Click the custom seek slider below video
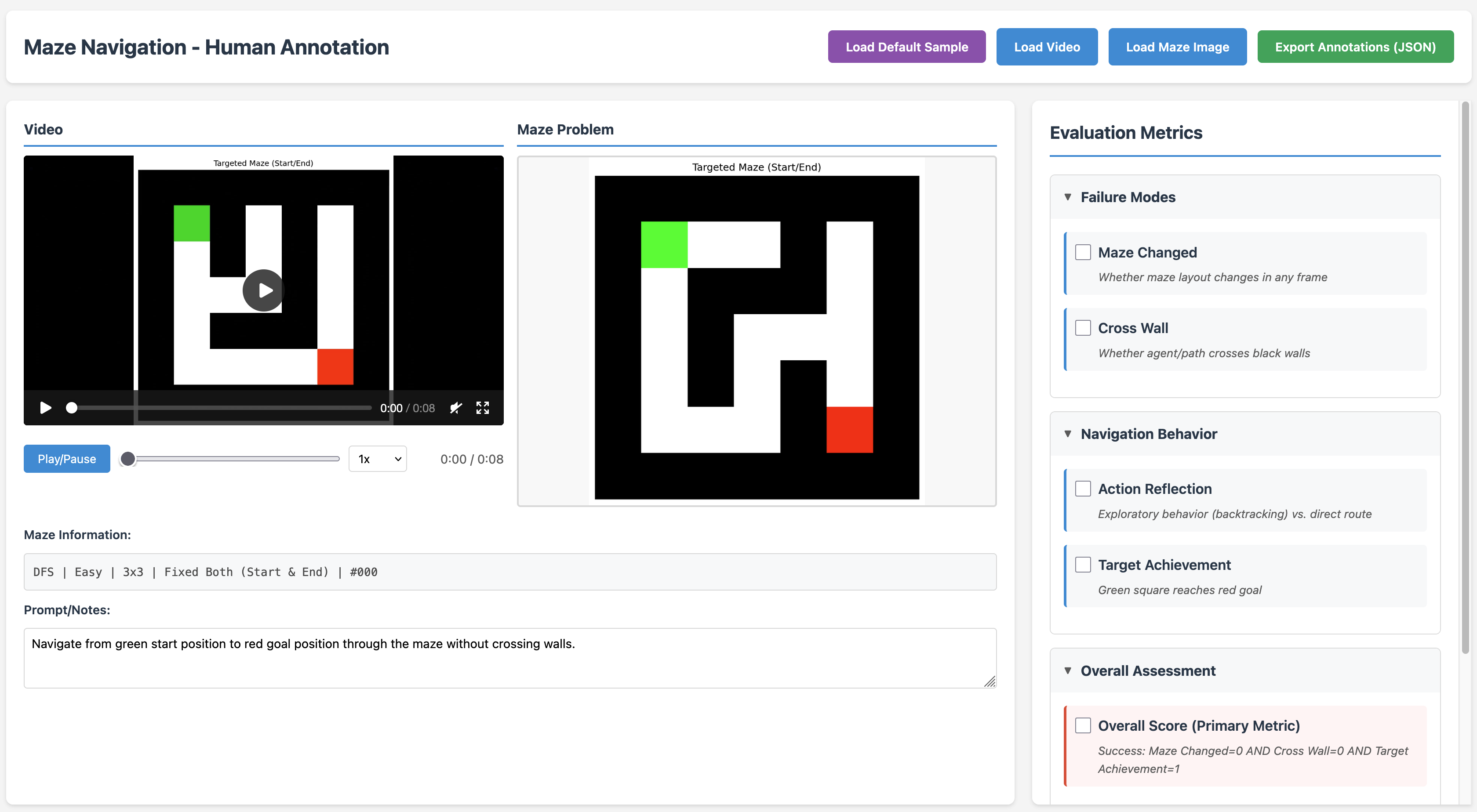This screenshot has height=812, width=1477. (x=229, y=459)
